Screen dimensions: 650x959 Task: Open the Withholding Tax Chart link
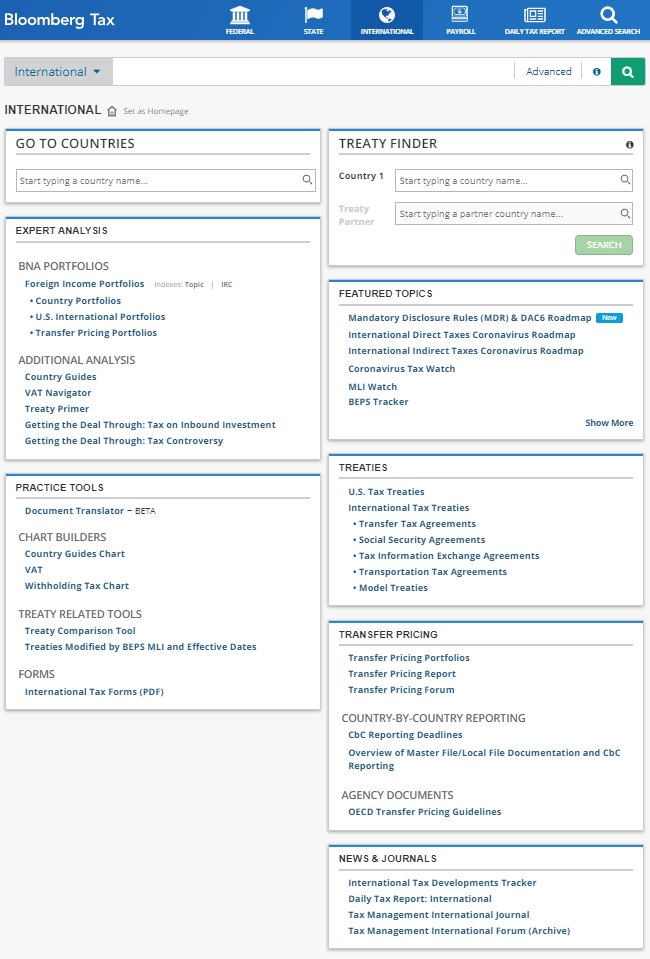tap(77, 586)
